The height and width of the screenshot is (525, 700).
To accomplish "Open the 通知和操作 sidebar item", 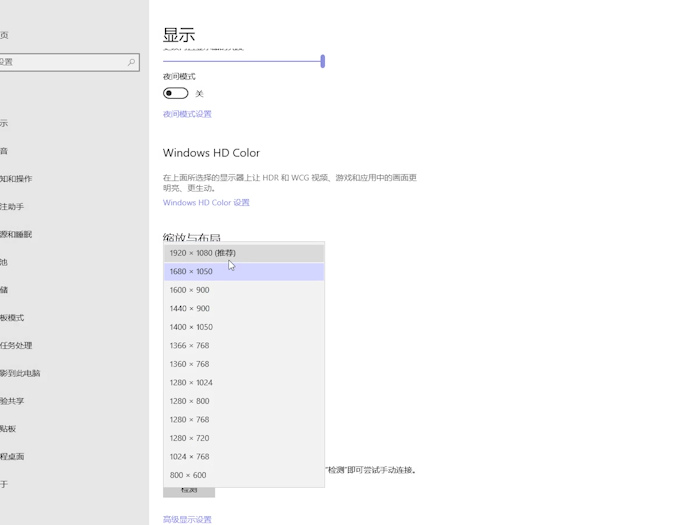I will pyautogui.click(x=16, y=179).
